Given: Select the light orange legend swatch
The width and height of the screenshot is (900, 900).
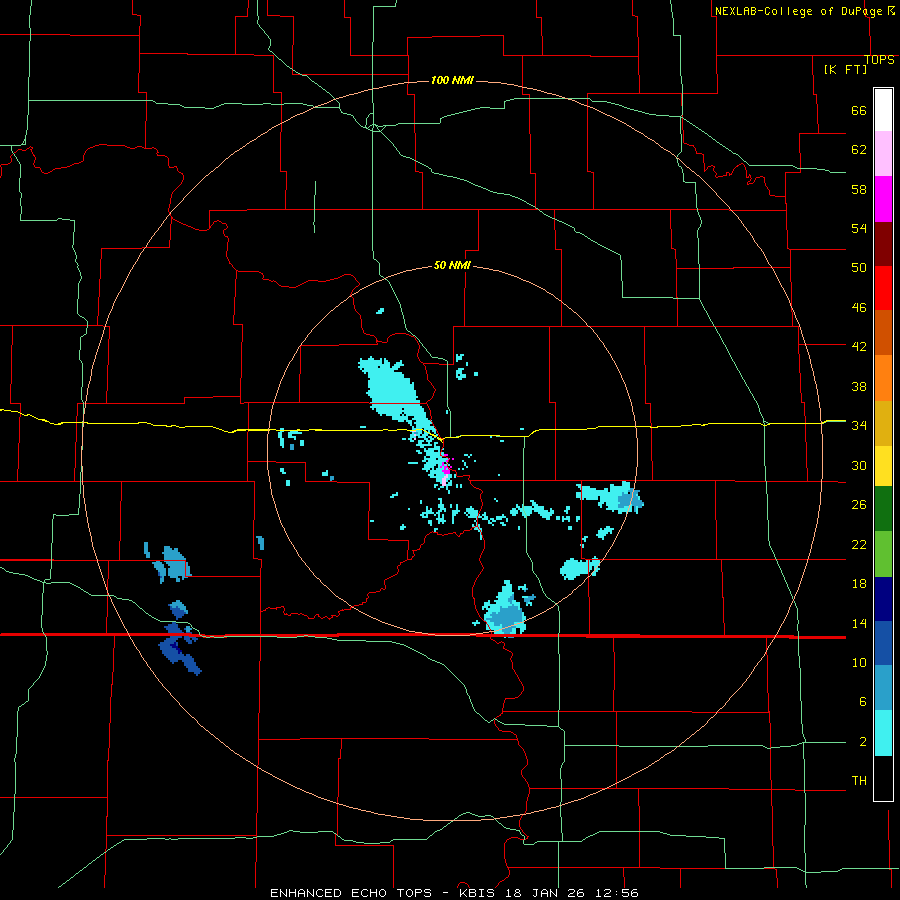Looking at the screenshot, I should click(x=883, y=378).
